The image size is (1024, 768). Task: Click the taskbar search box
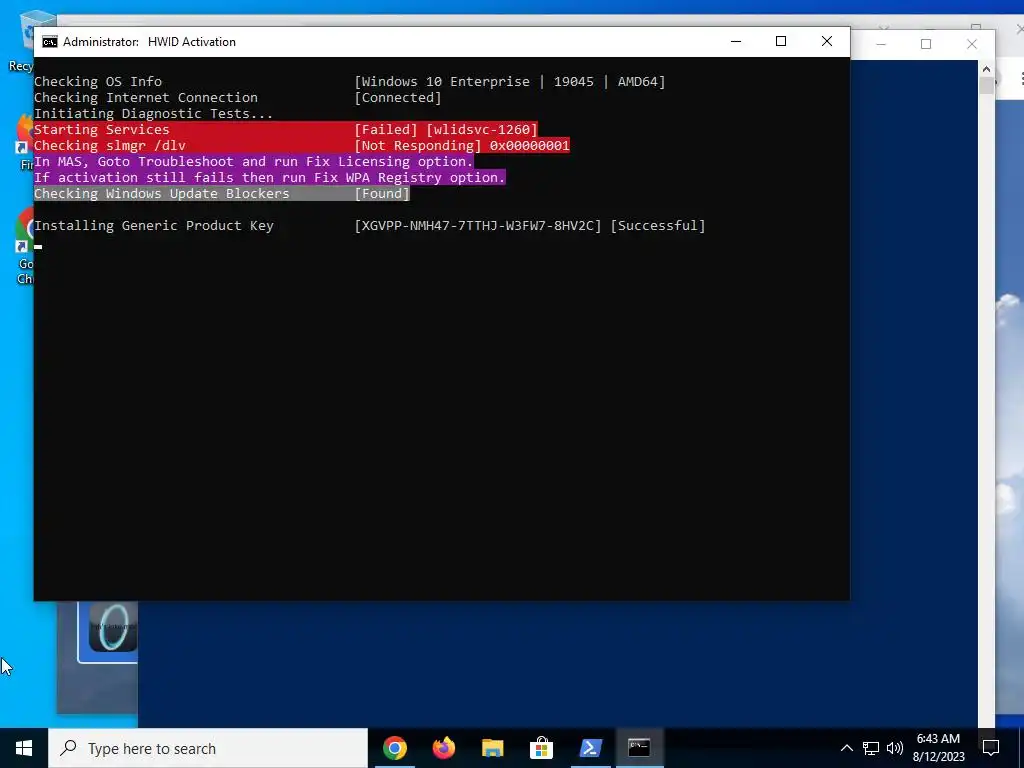[x=208, y=748]
